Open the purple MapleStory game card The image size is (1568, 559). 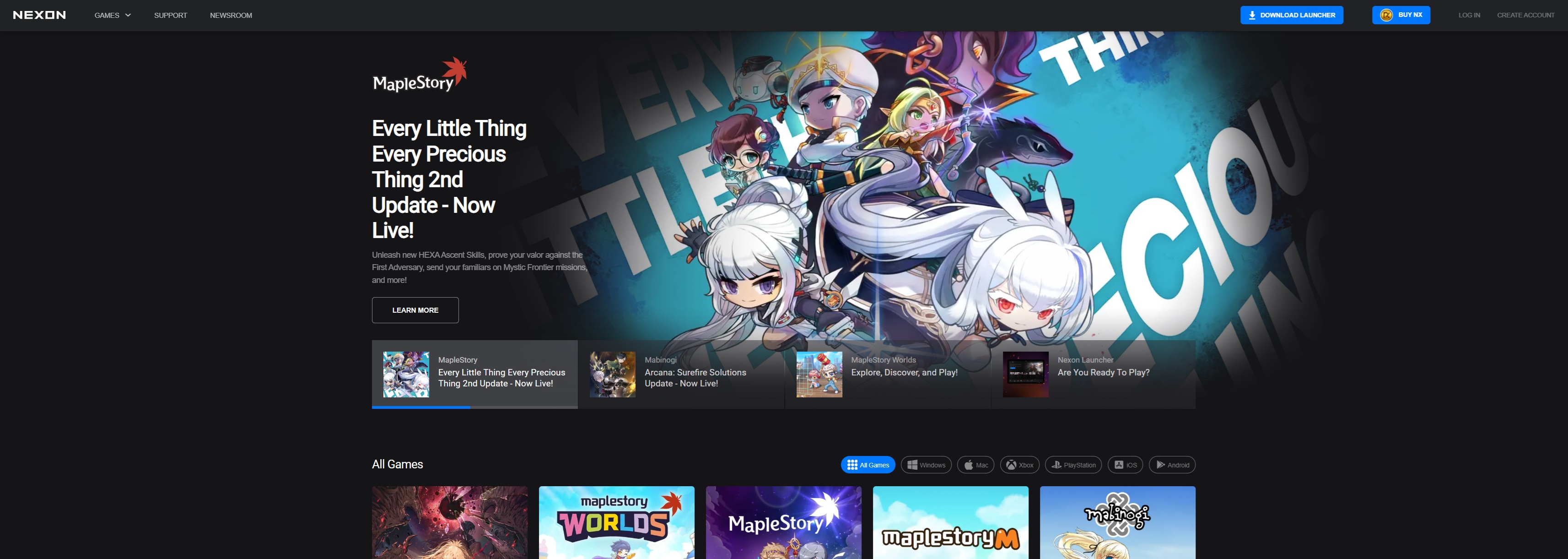tap(783, 522)
